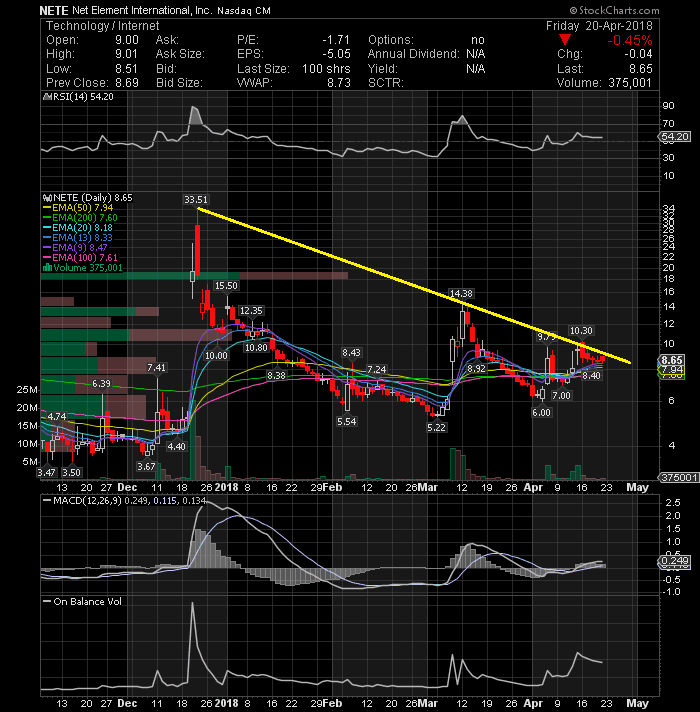Click the NETE ticker symbol in the header
Image resolution: width=700 pixels, height=712 pixels.
[x=54, y=10]
